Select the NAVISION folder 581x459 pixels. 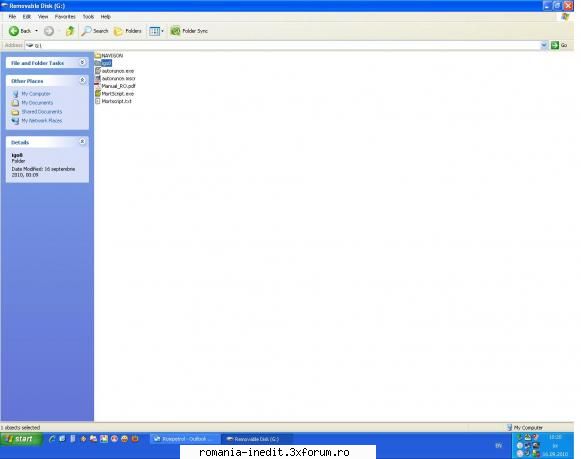point(109,56)
